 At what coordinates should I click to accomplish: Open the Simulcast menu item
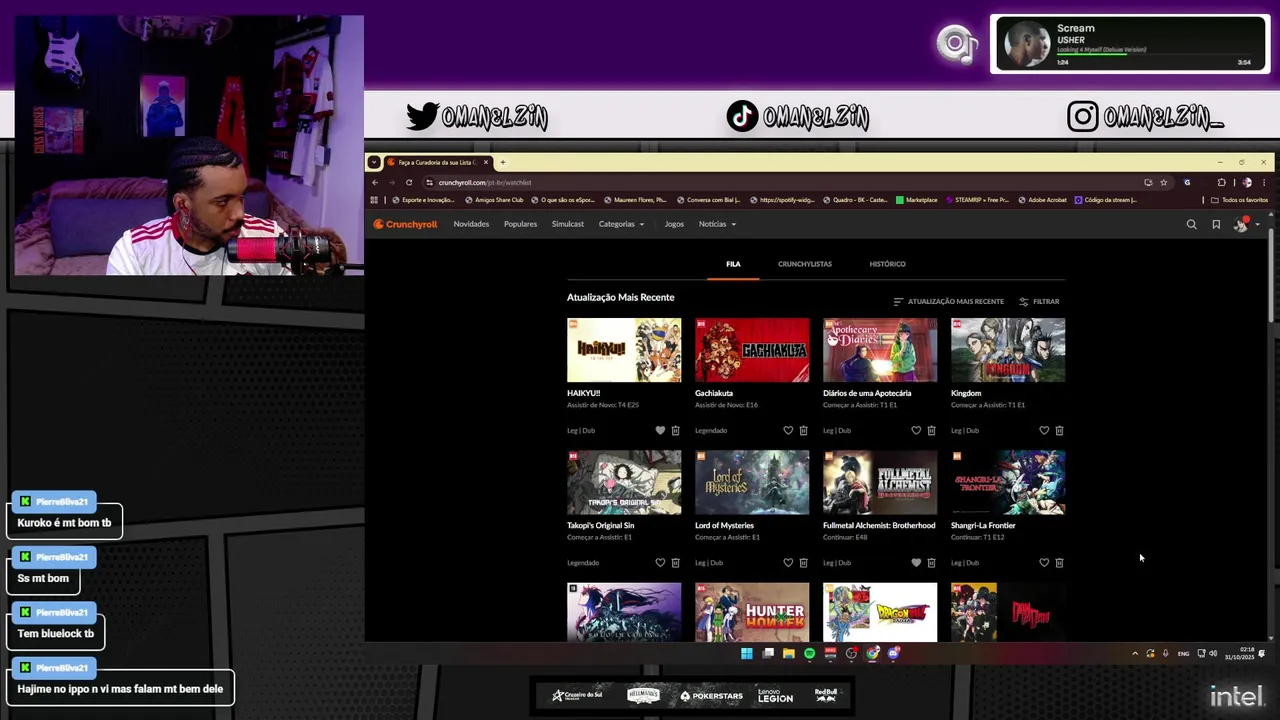click(567, 224)
